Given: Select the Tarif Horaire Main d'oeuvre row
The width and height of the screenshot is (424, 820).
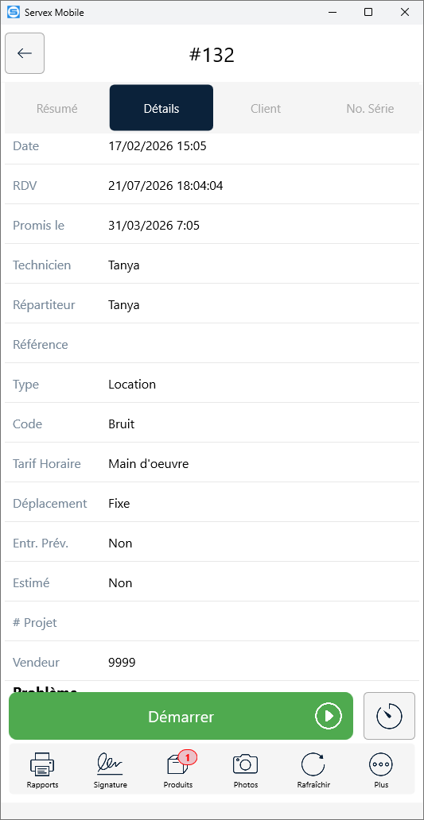Looking at the screenshot, I should (212, 464).
